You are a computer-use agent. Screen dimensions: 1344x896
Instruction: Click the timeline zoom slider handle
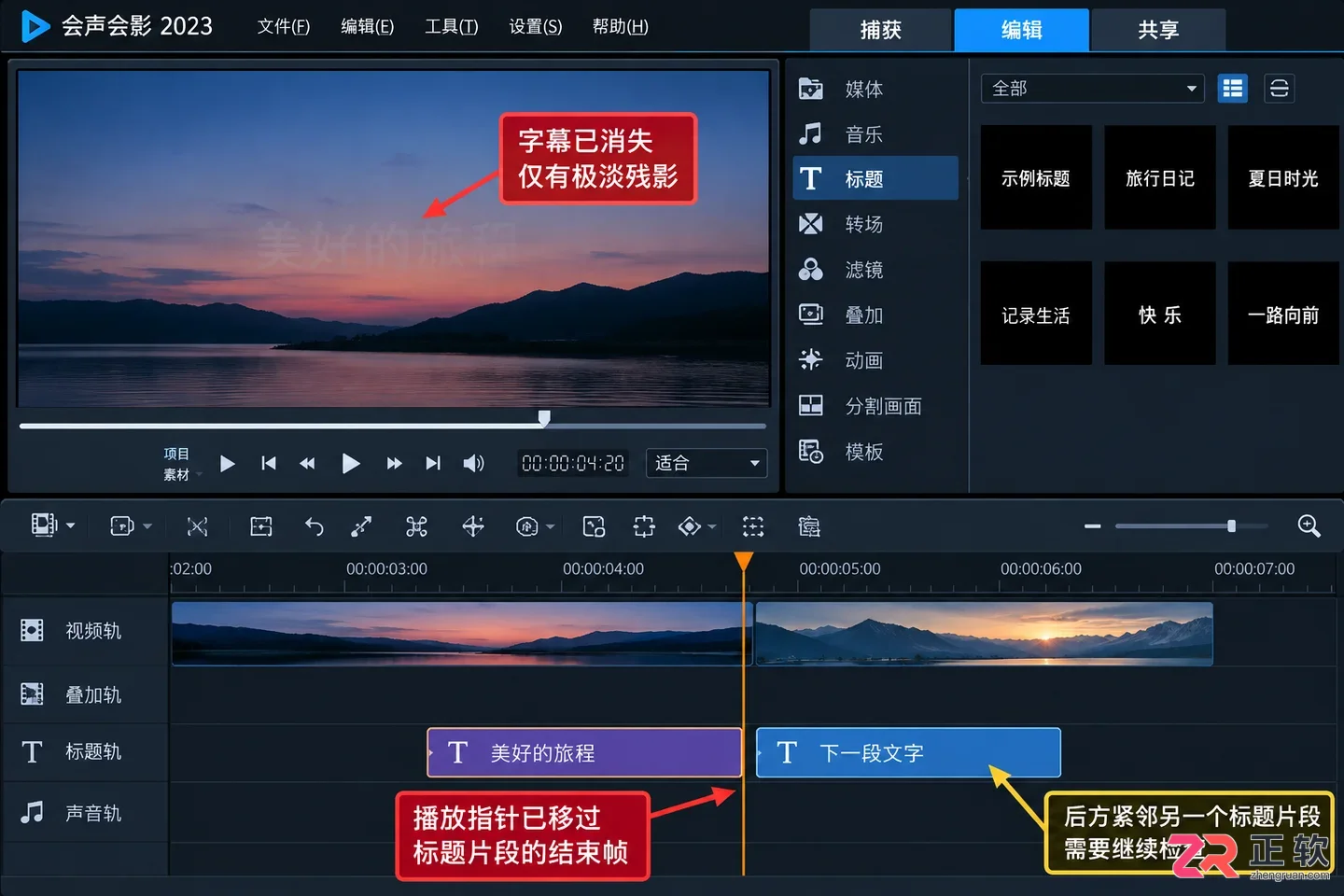pos(1231,526)
